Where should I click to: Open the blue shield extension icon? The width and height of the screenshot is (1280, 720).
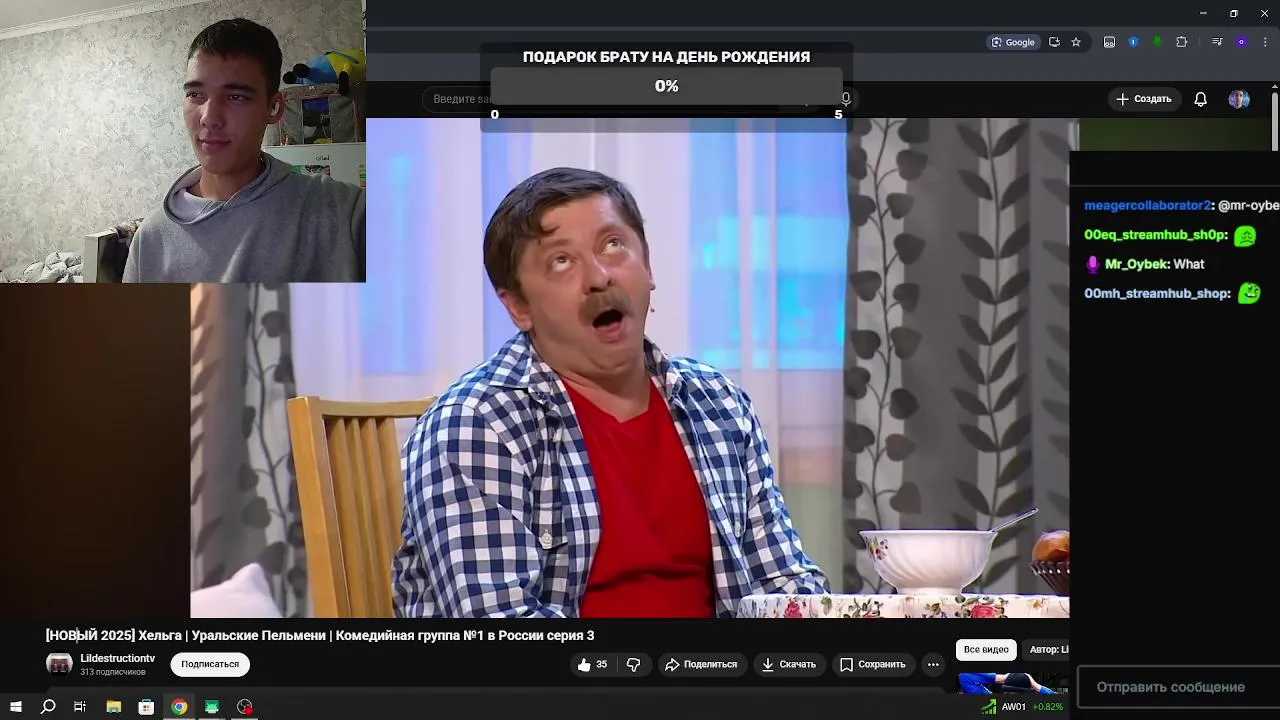(x=1133, y=42)
